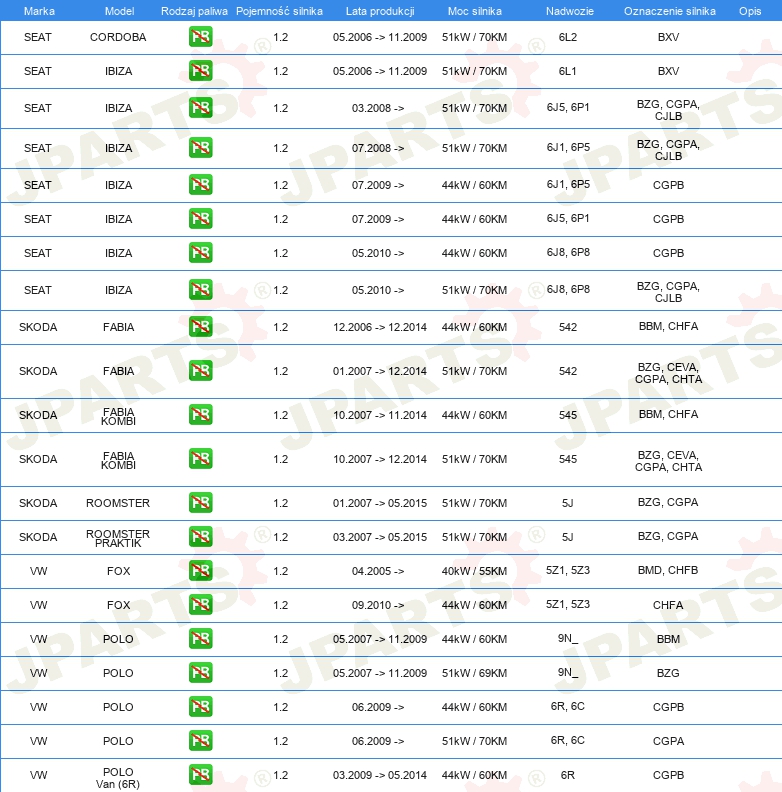Select the 'BMD, CHFB' engine code cell

click(668, 570)
